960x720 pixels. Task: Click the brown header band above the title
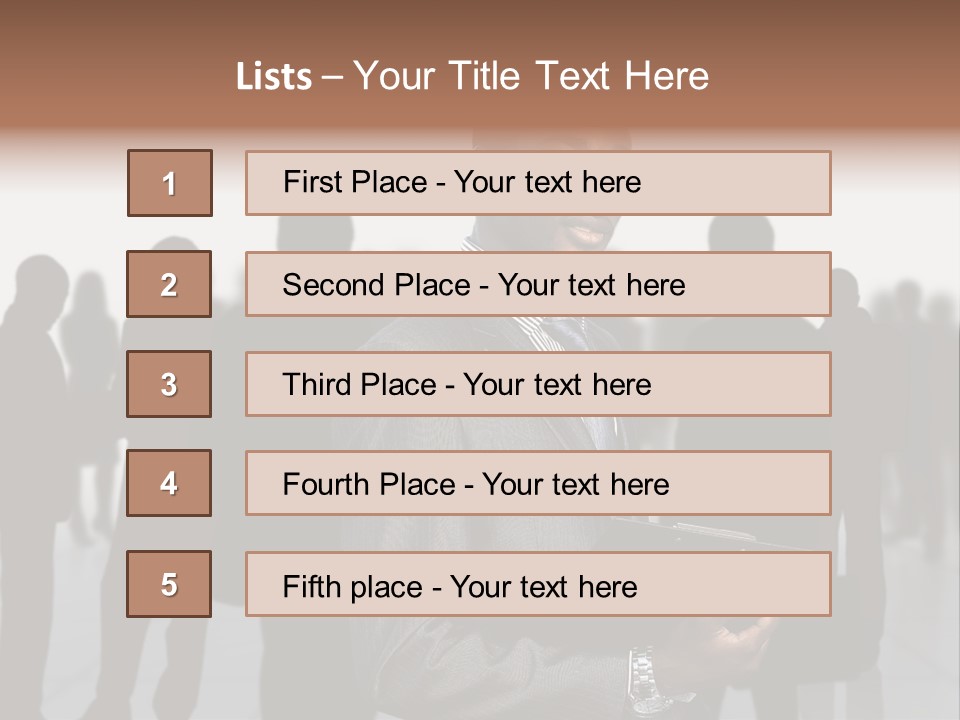click(480, 25)
